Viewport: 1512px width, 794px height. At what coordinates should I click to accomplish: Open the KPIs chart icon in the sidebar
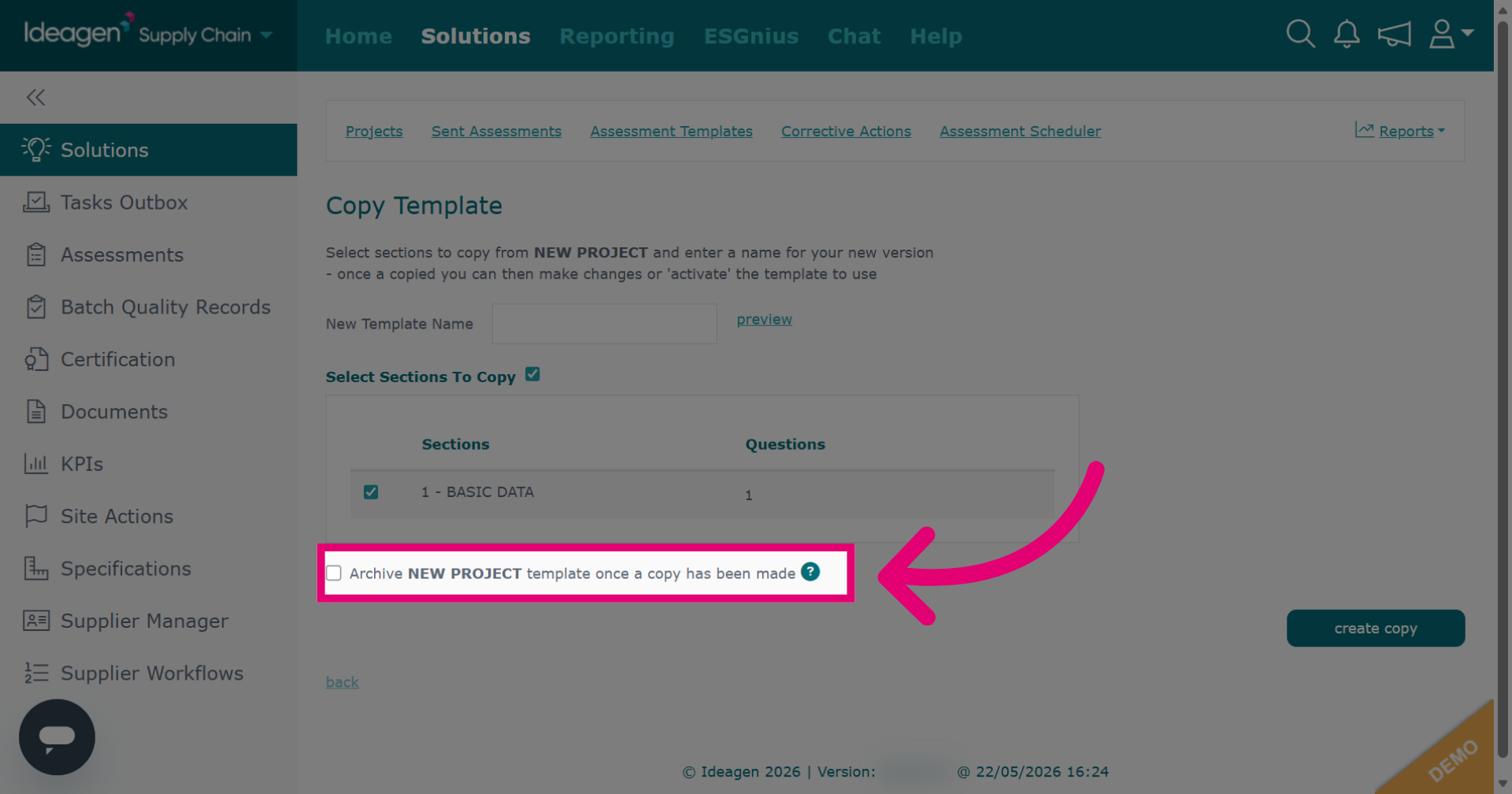pyautogui.click(x=35, y=464)
